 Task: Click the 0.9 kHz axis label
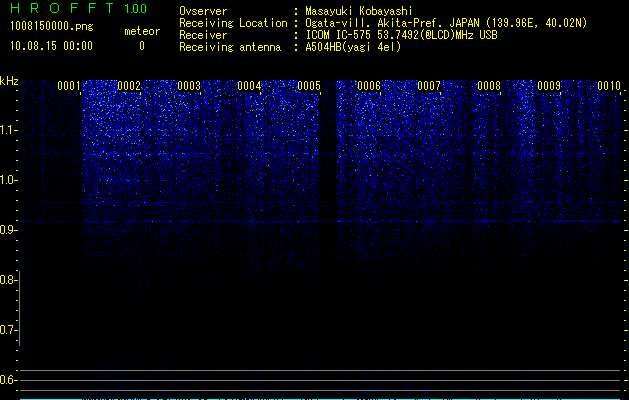(x=8, y=230)
